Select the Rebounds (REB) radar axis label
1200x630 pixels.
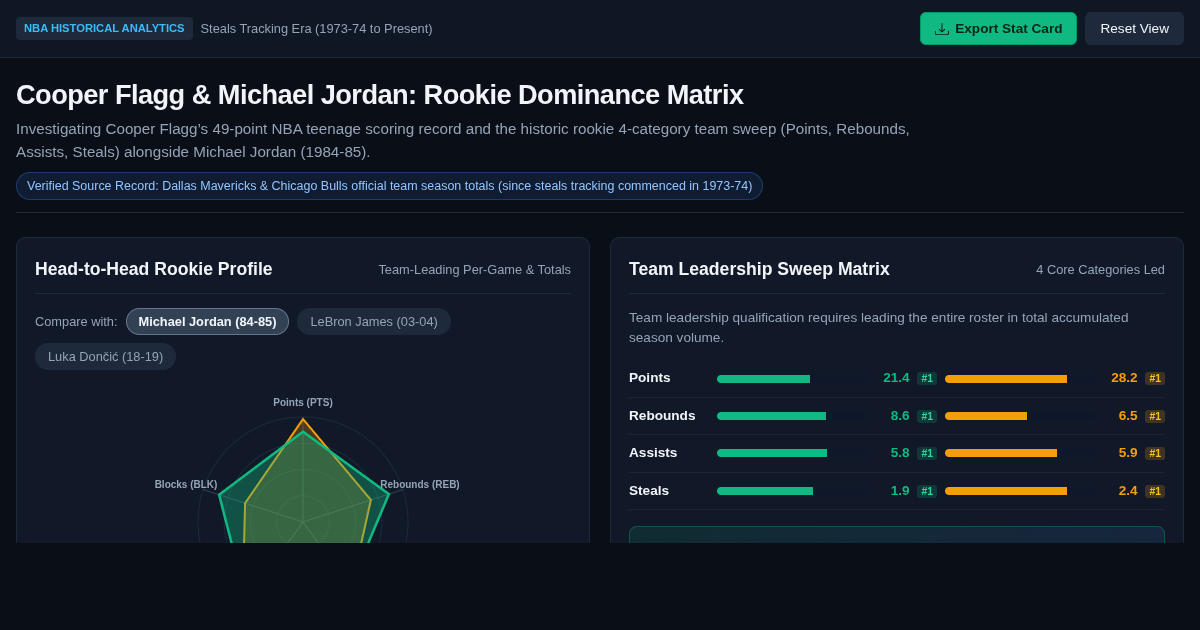tap(420, 484)
